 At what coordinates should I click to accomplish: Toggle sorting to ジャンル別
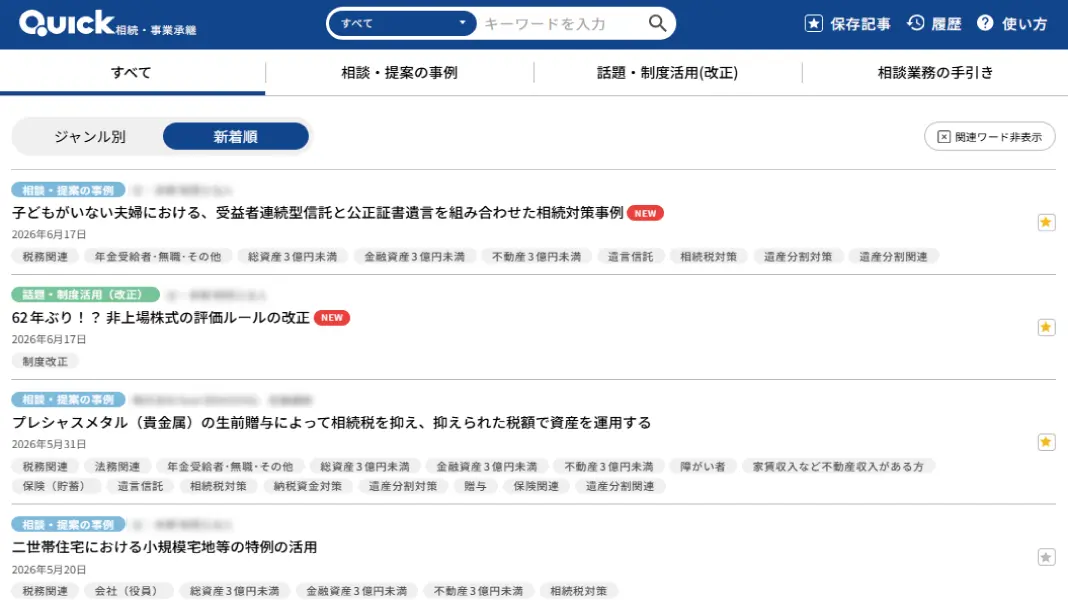pyautogui.click(x=90, y=137)
